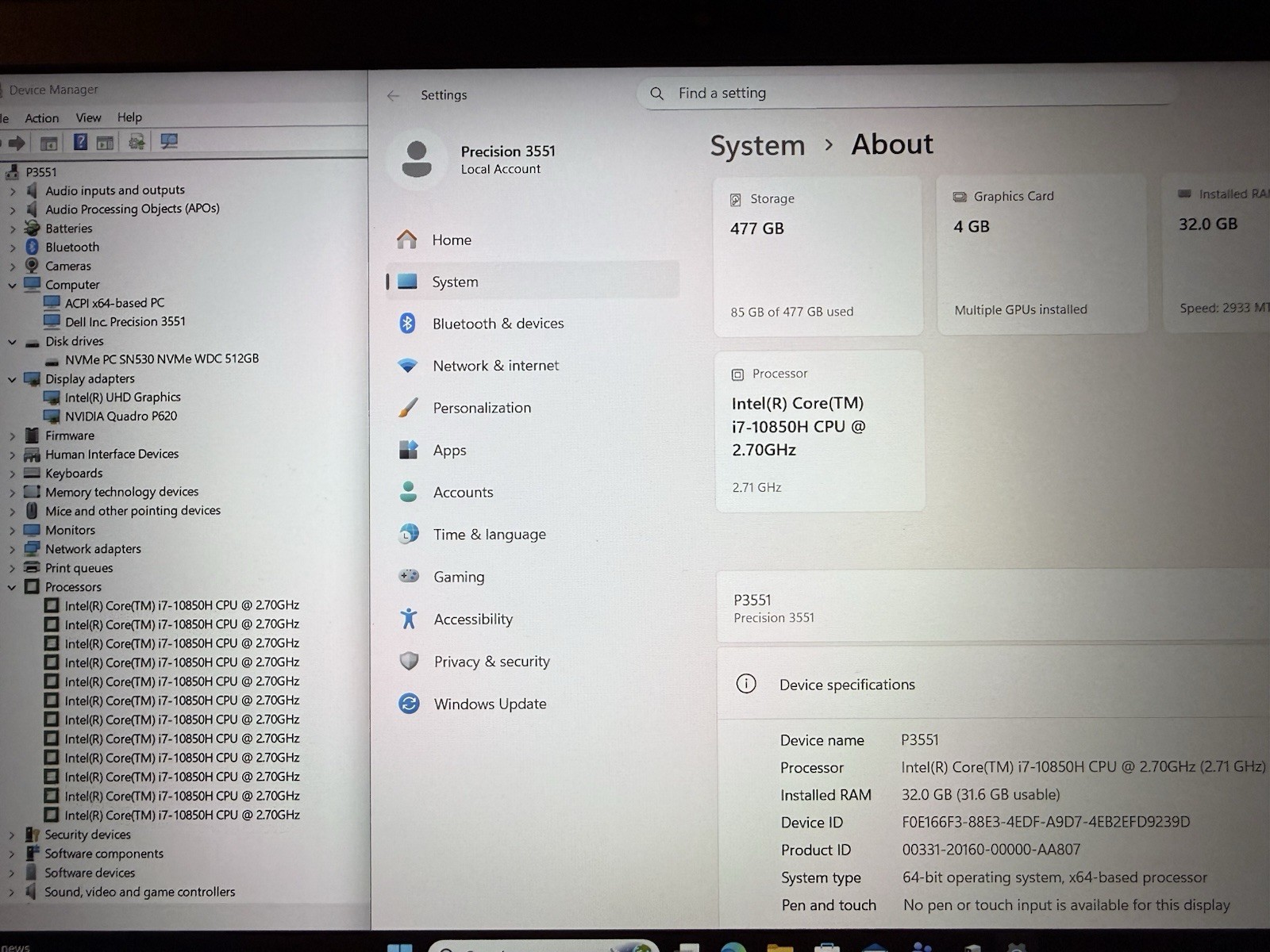Click the Processor info card
This screenshot has width=1270, height=952.
click(x=820, y=431)
